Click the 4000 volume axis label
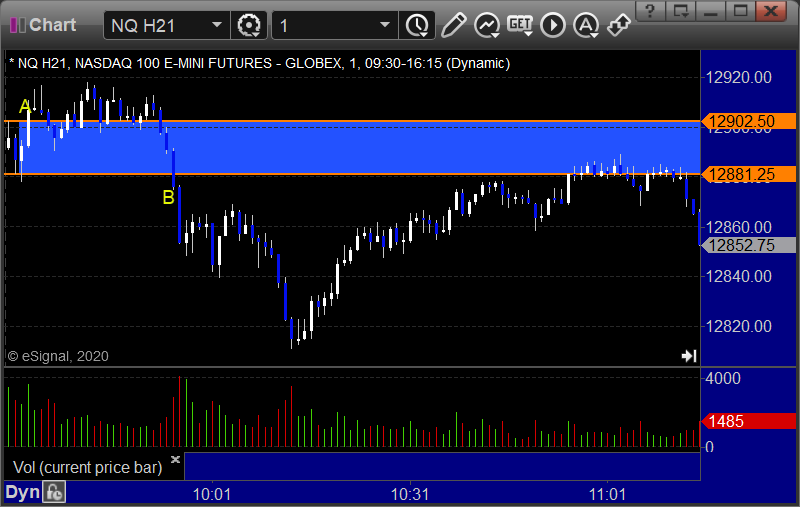 point(723,378)
